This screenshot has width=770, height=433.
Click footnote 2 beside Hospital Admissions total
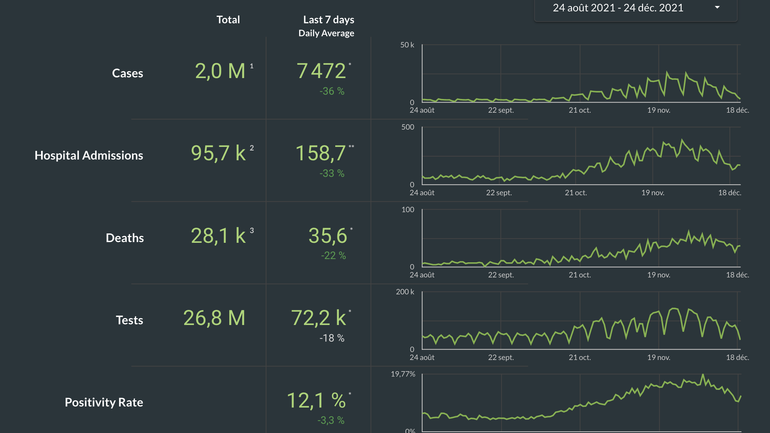252,149
